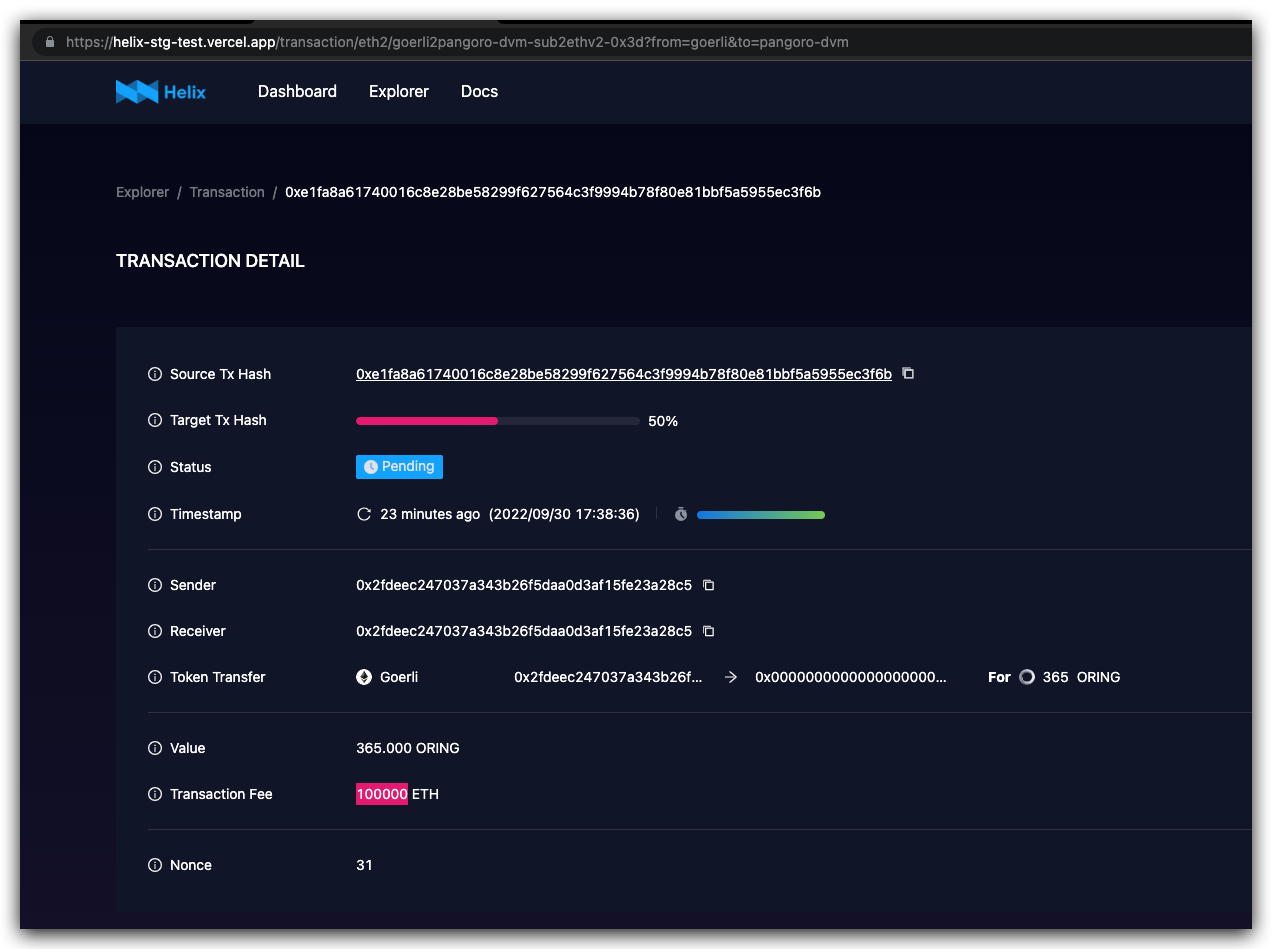Click the 50% Target Tx Hash progress bar
This screenshot has width=1272, height=949.
(x=497, y=420)
